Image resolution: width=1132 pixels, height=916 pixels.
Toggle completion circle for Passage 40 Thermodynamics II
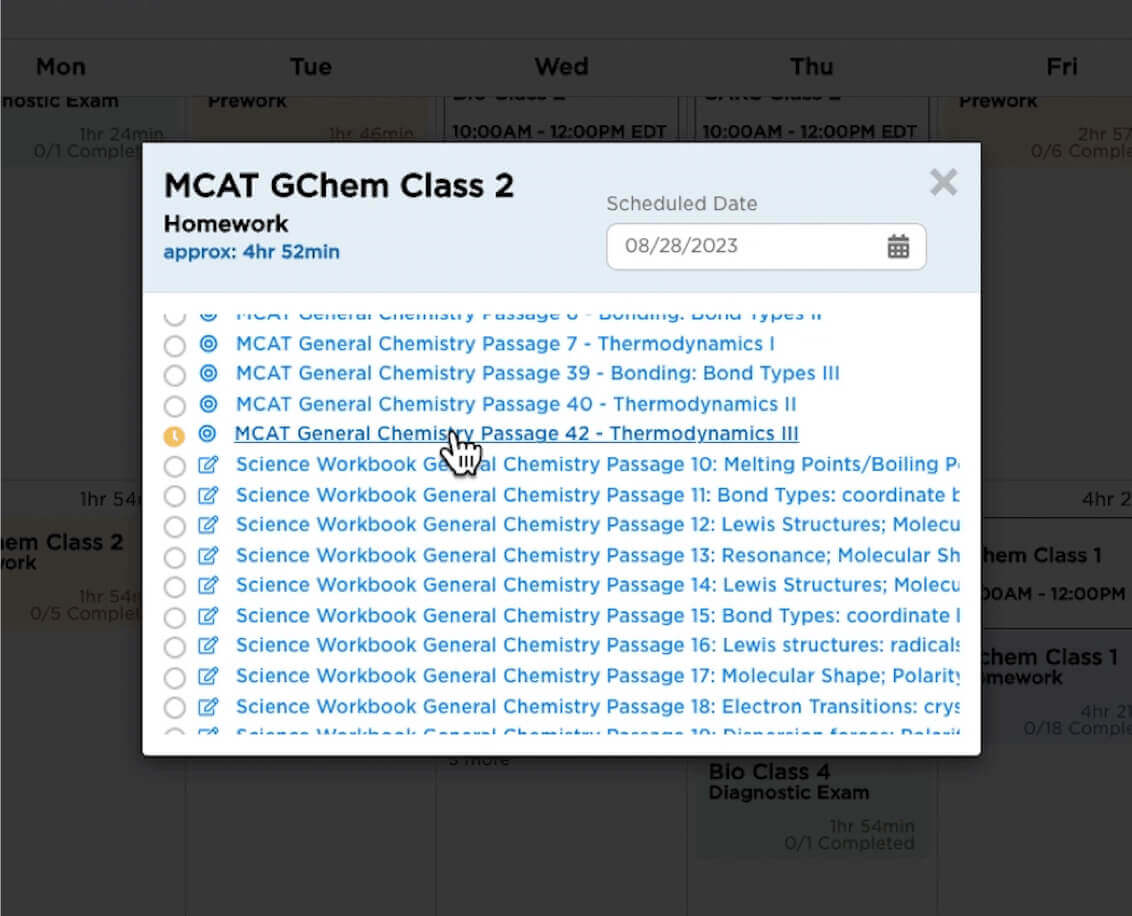pyautogui.click(x=174, y=406)
